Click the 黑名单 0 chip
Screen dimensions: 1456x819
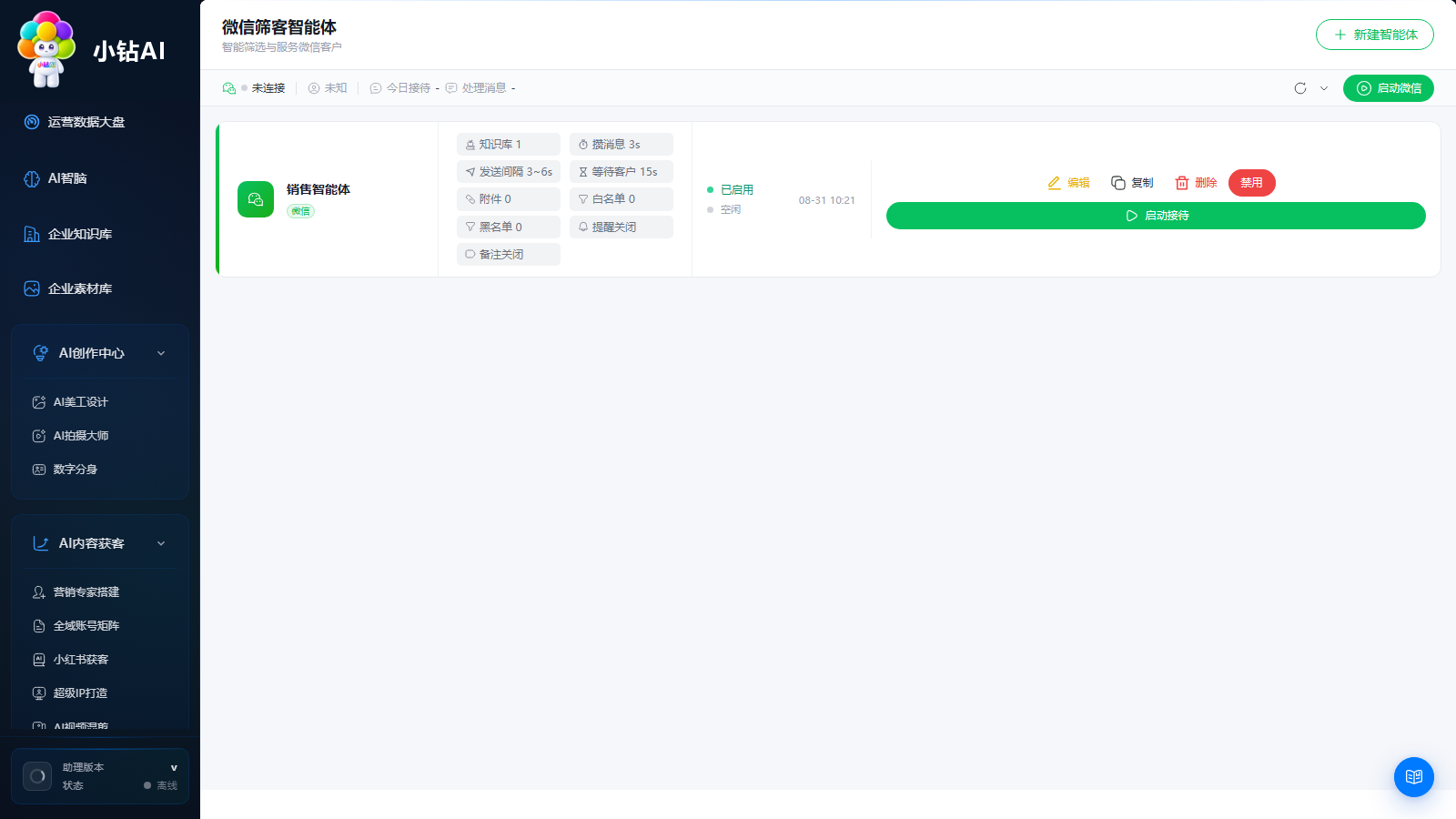tap(509, 227)
